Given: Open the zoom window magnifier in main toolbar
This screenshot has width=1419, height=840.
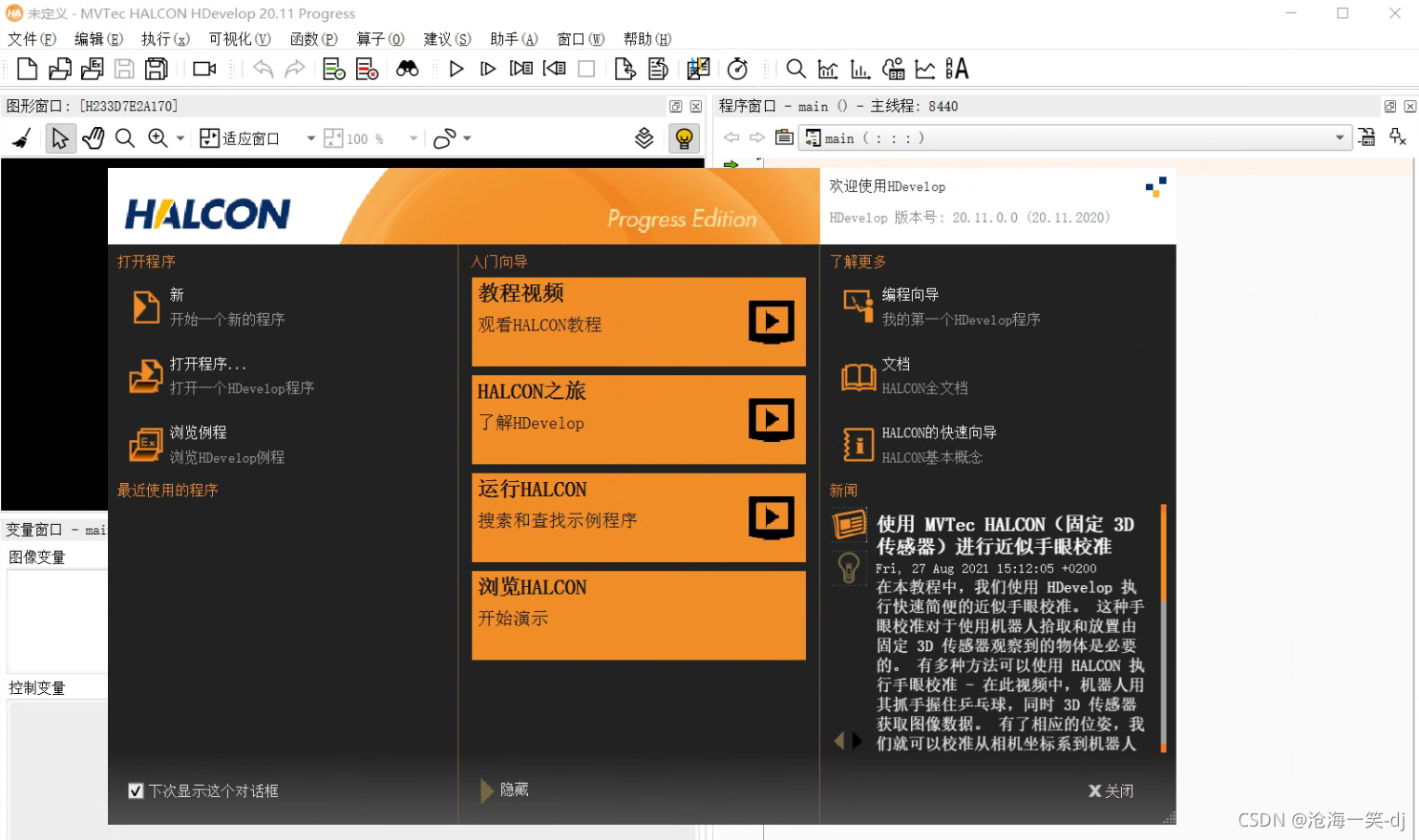Looking at the screenshot, I should tap(795, 69).
